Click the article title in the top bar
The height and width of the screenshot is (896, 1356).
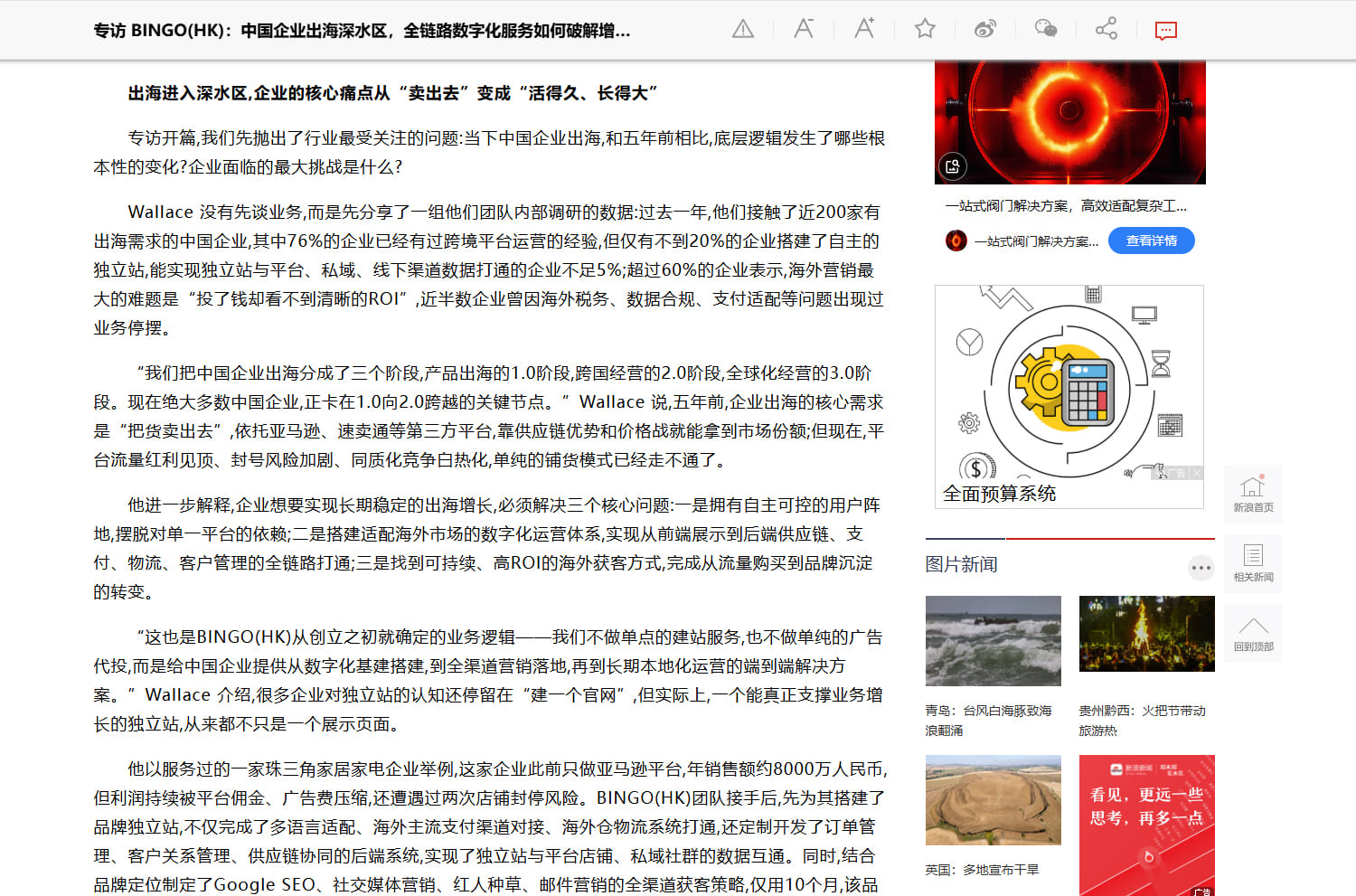click(x=362, y=31)
